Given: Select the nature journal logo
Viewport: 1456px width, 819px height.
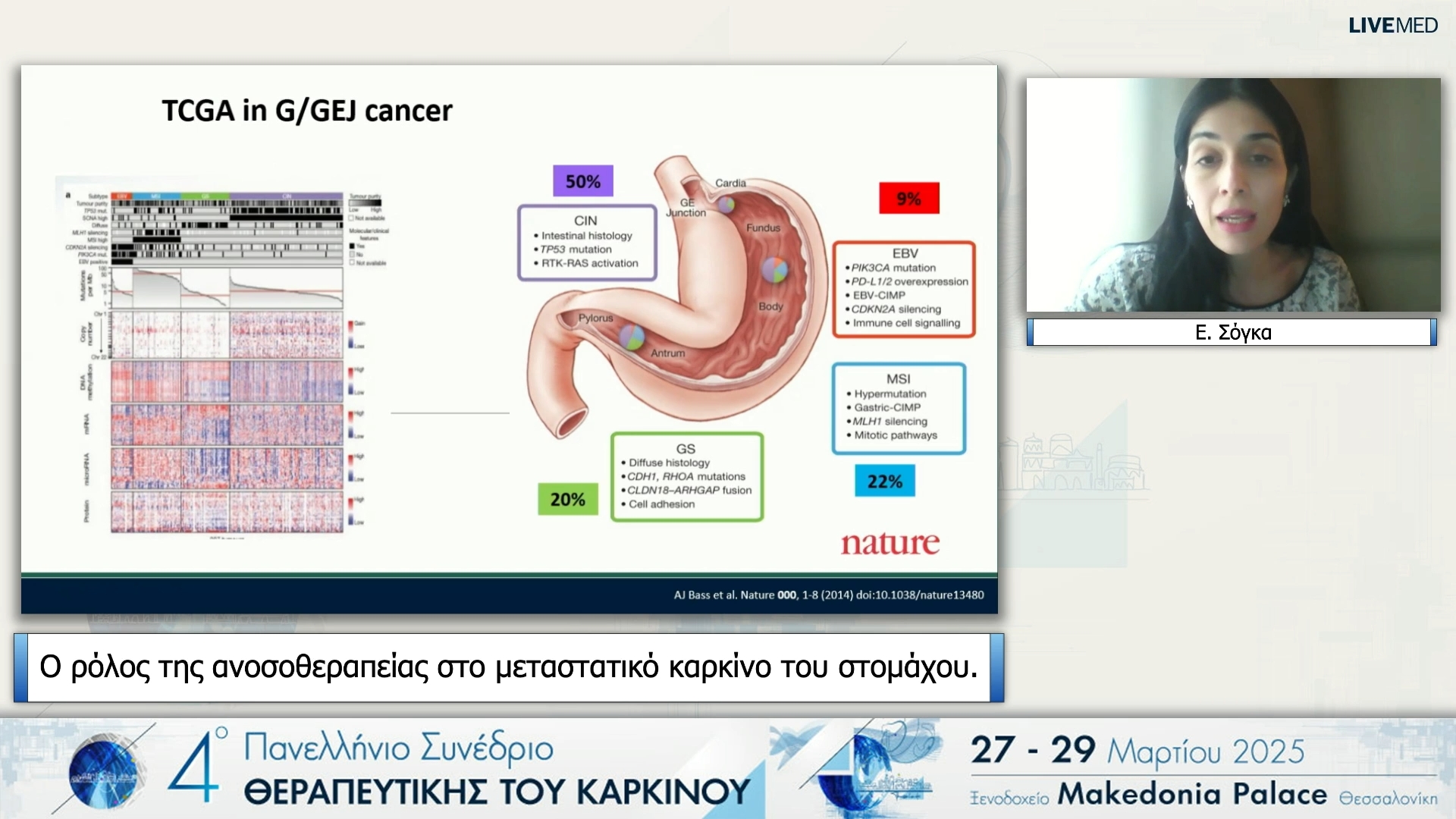Looking at the screenshot, I should (890, 543).
